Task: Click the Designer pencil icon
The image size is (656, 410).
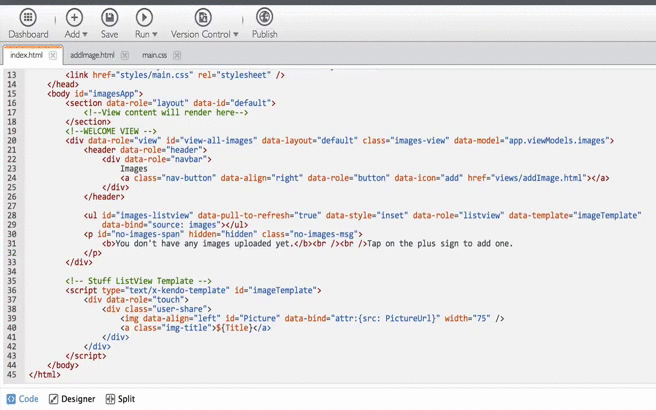Action: coord(54,399)
